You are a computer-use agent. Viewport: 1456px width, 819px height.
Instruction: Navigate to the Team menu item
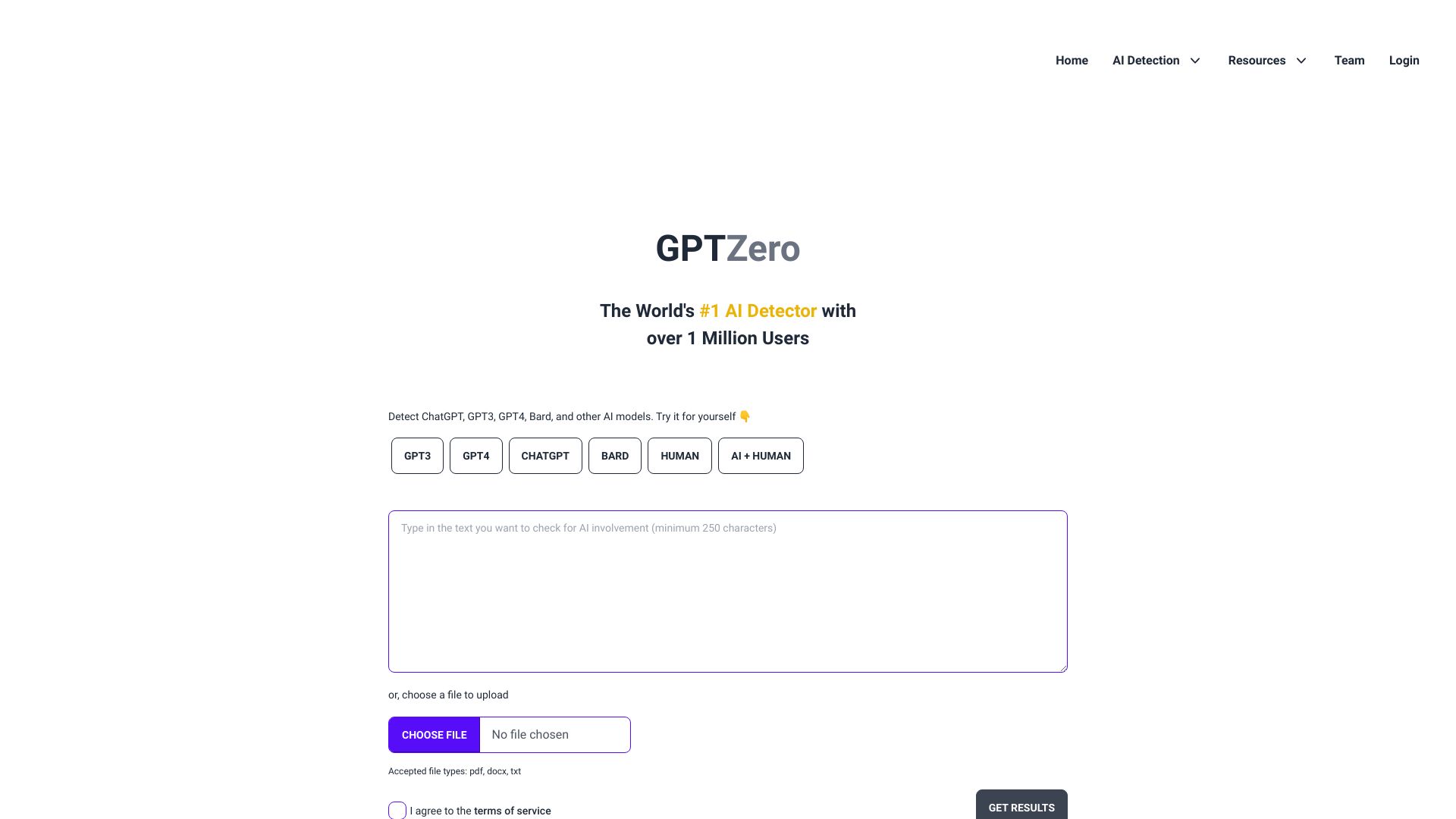point(1349,60)
